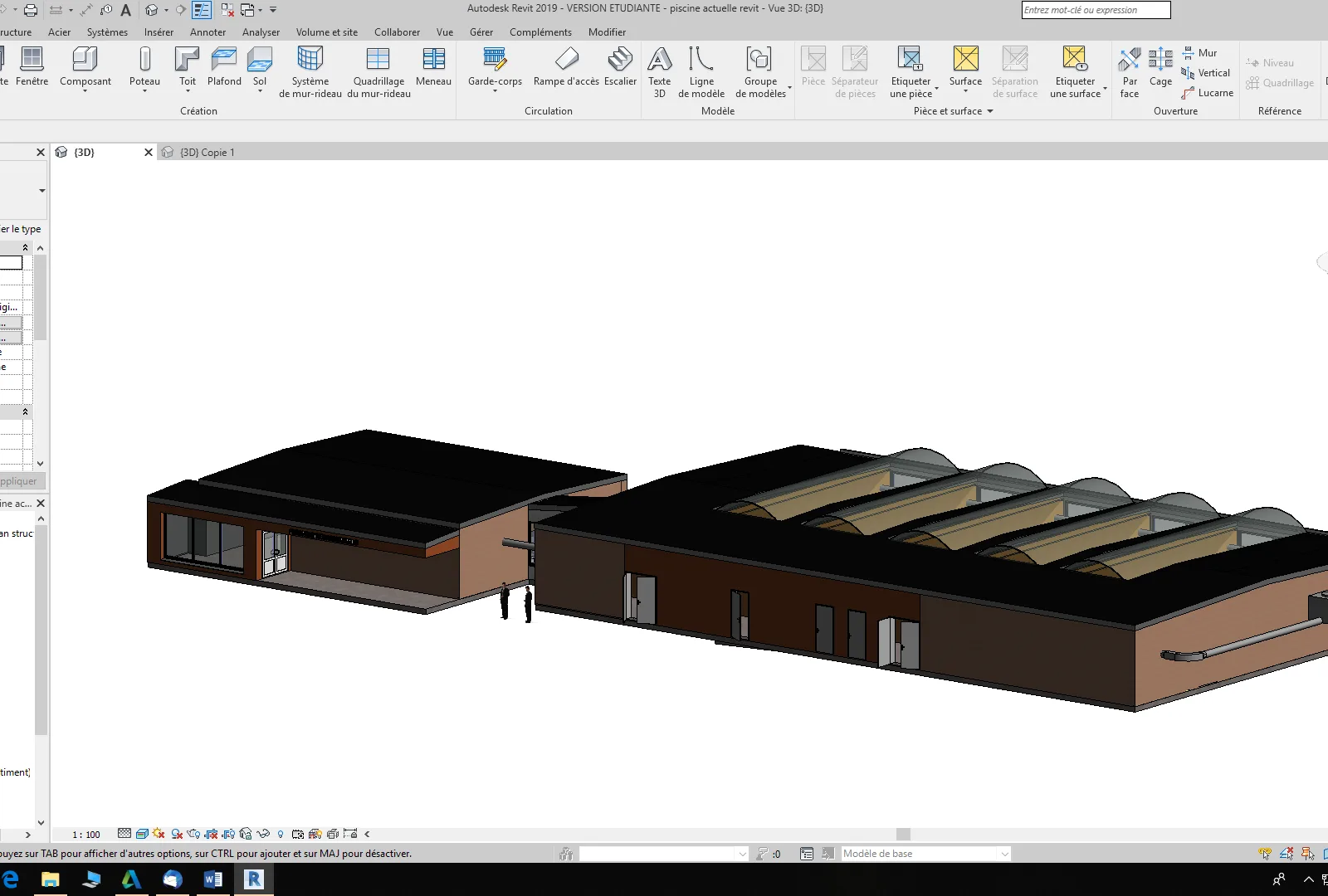
Task: Select the Système de mur-rideau tool
Action: click(310, 72)
